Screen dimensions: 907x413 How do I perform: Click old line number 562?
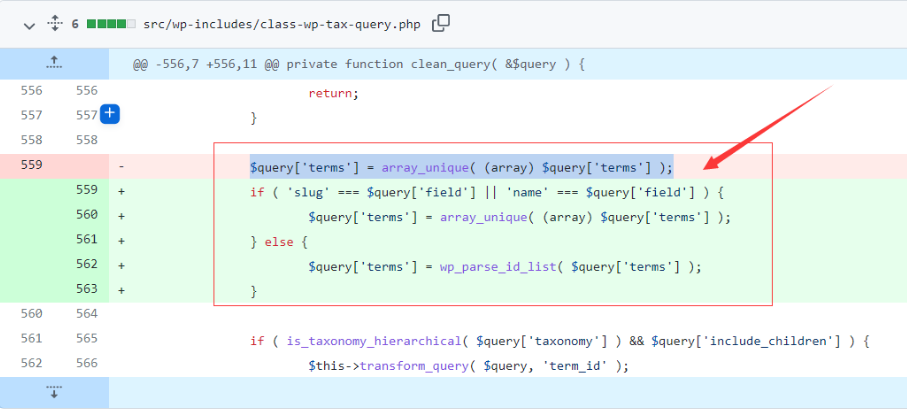point(31,363)
